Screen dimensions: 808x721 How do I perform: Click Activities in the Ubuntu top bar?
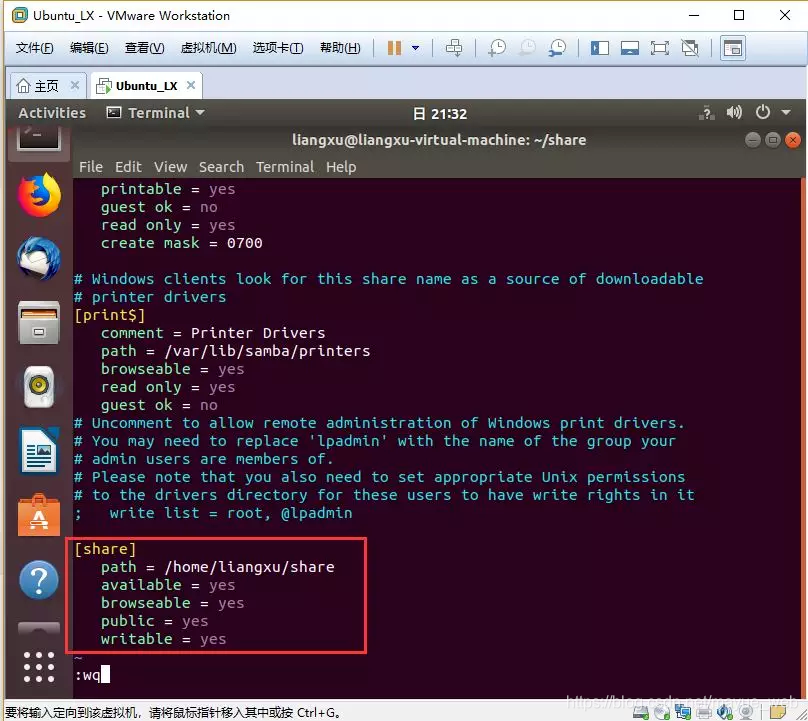point(52,113)
